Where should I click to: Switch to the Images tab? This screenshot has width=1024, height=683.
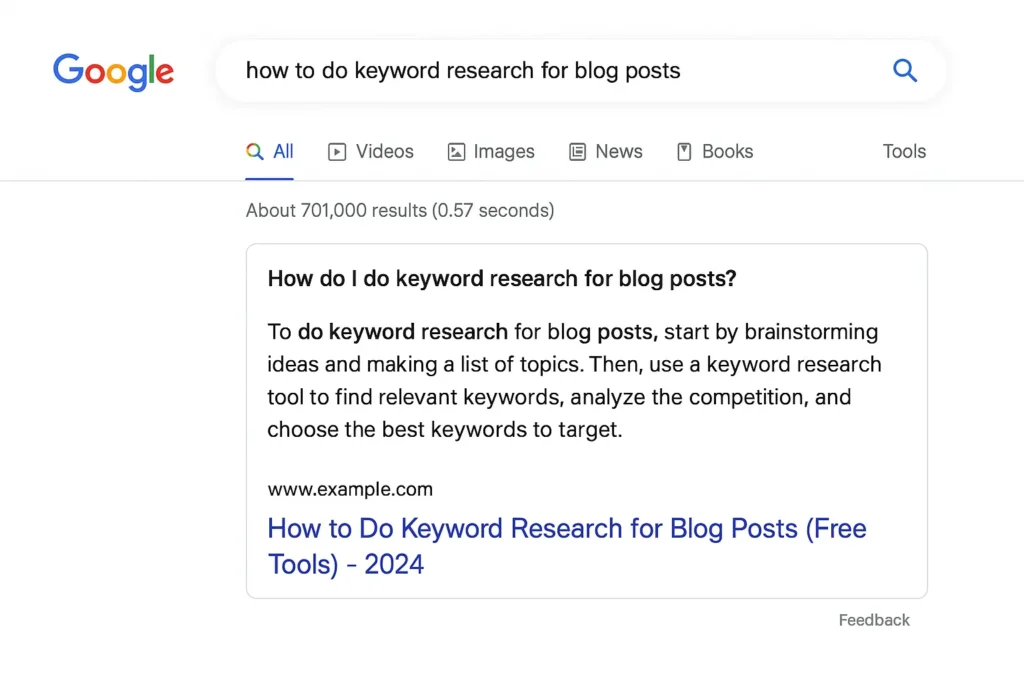(504, 151)
